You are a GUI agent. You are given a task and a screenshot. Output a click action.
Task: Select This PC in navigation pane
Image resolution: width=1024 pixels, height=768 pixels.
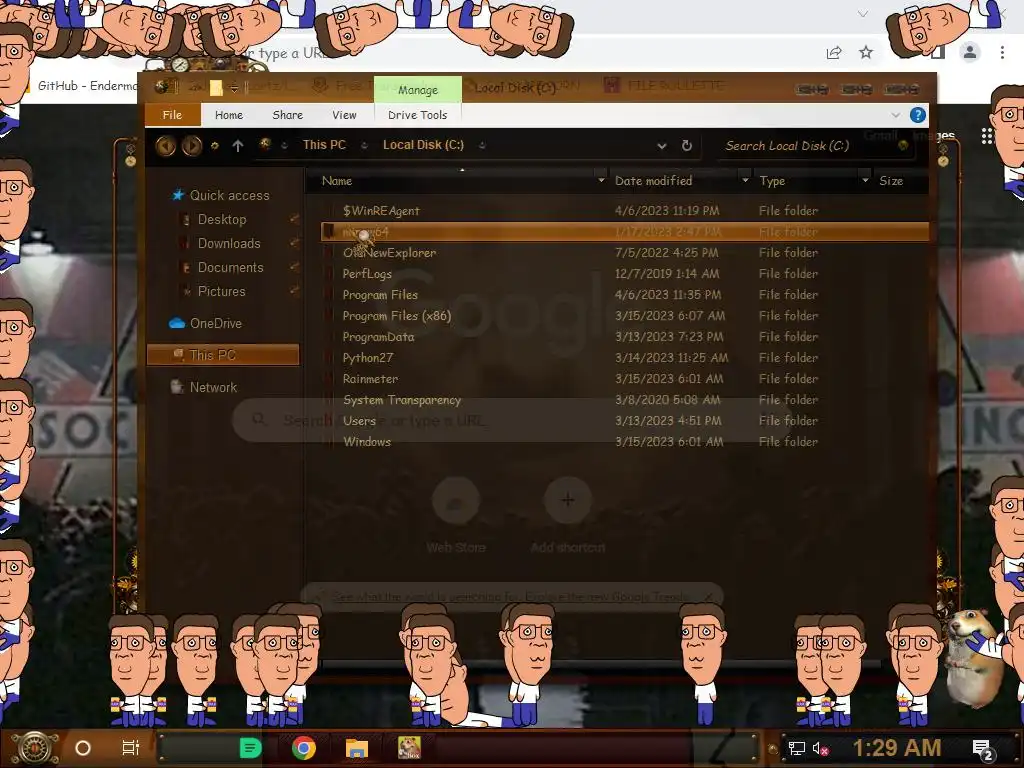coord(223,355)
